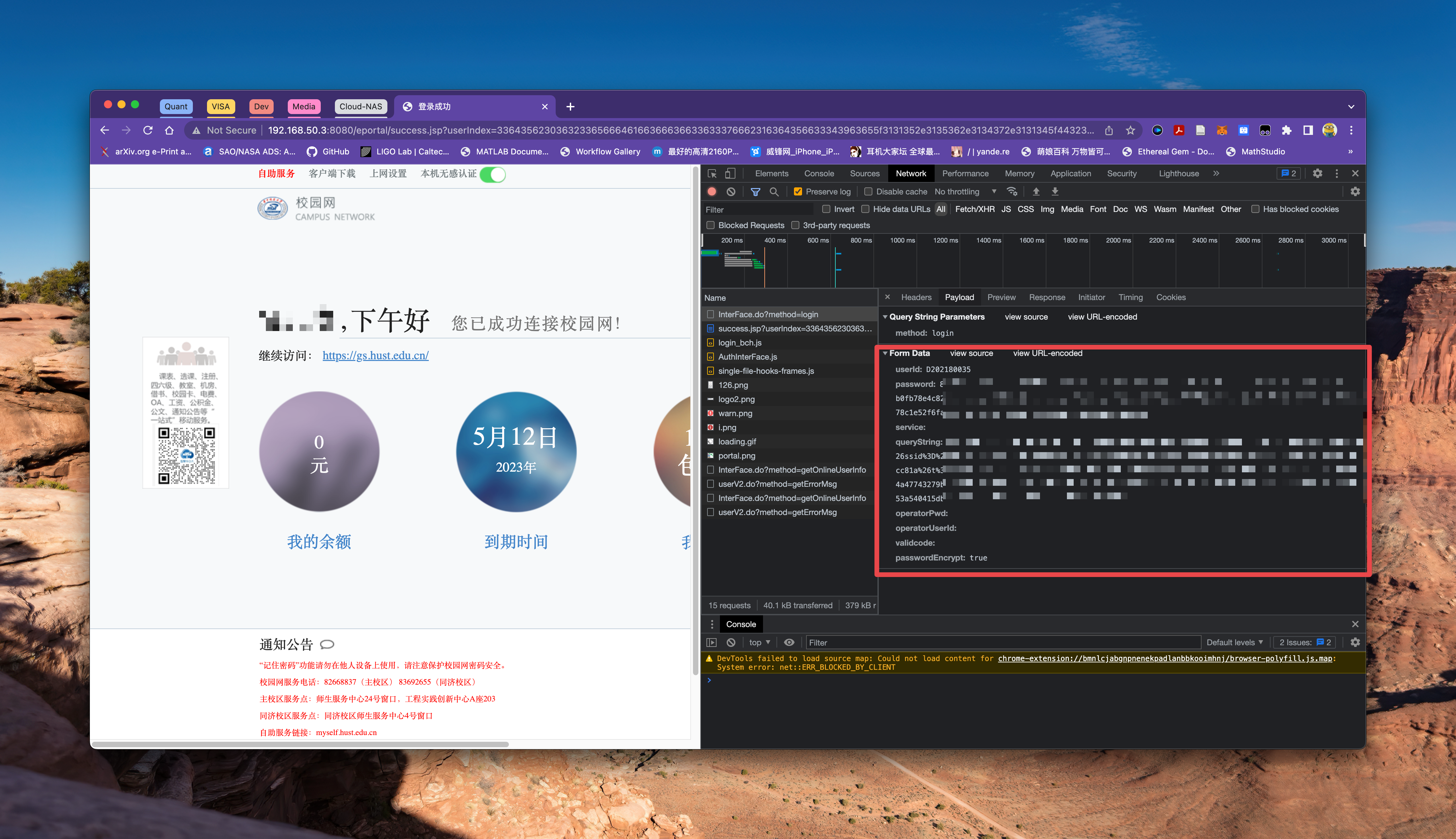Viewport: 1456px width, 839px height.
Task: Check the Invert filter checkbox
Action: 826,209
